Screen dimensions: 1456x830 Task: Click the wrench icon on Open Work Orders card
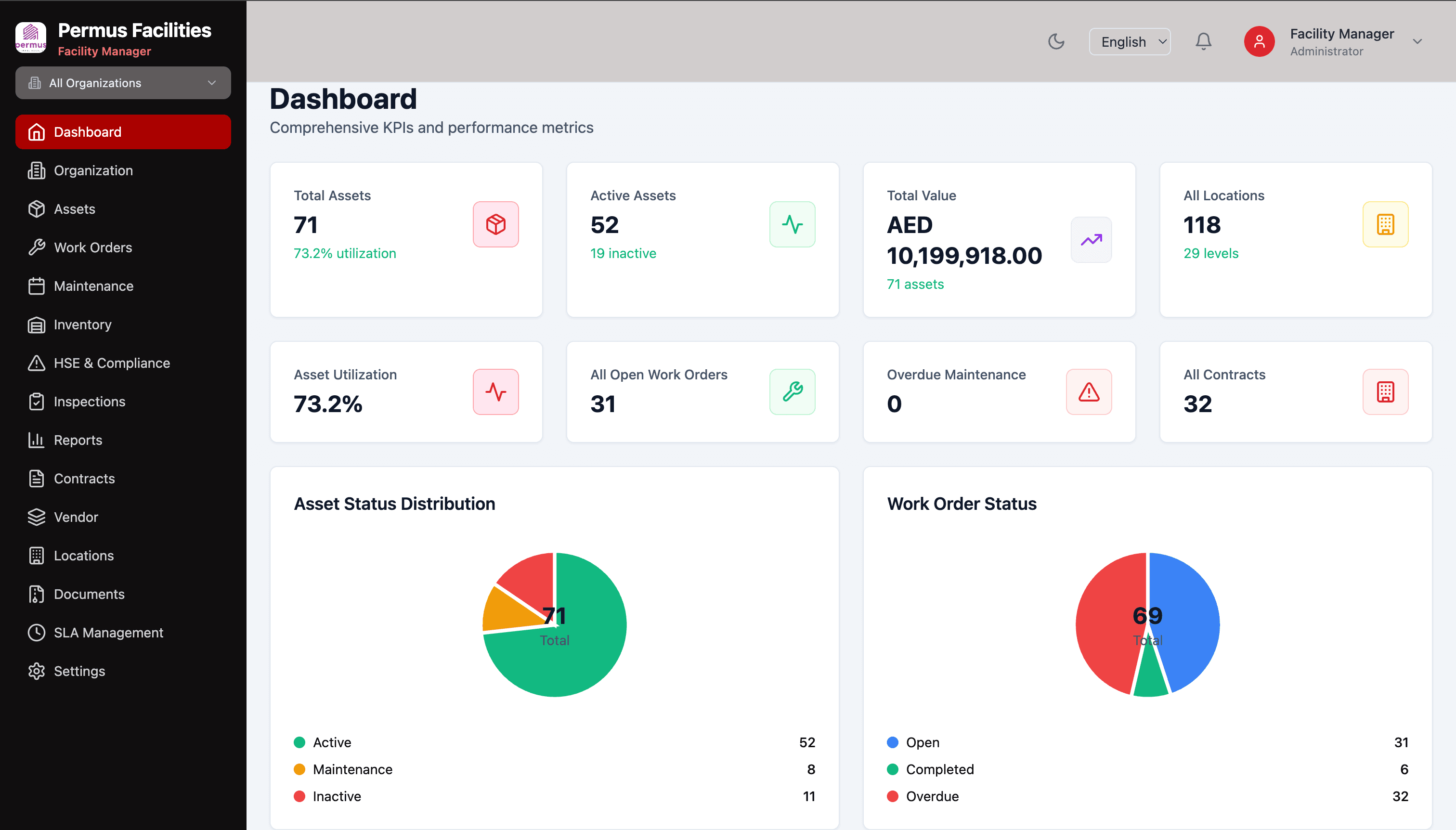(792, 391)
